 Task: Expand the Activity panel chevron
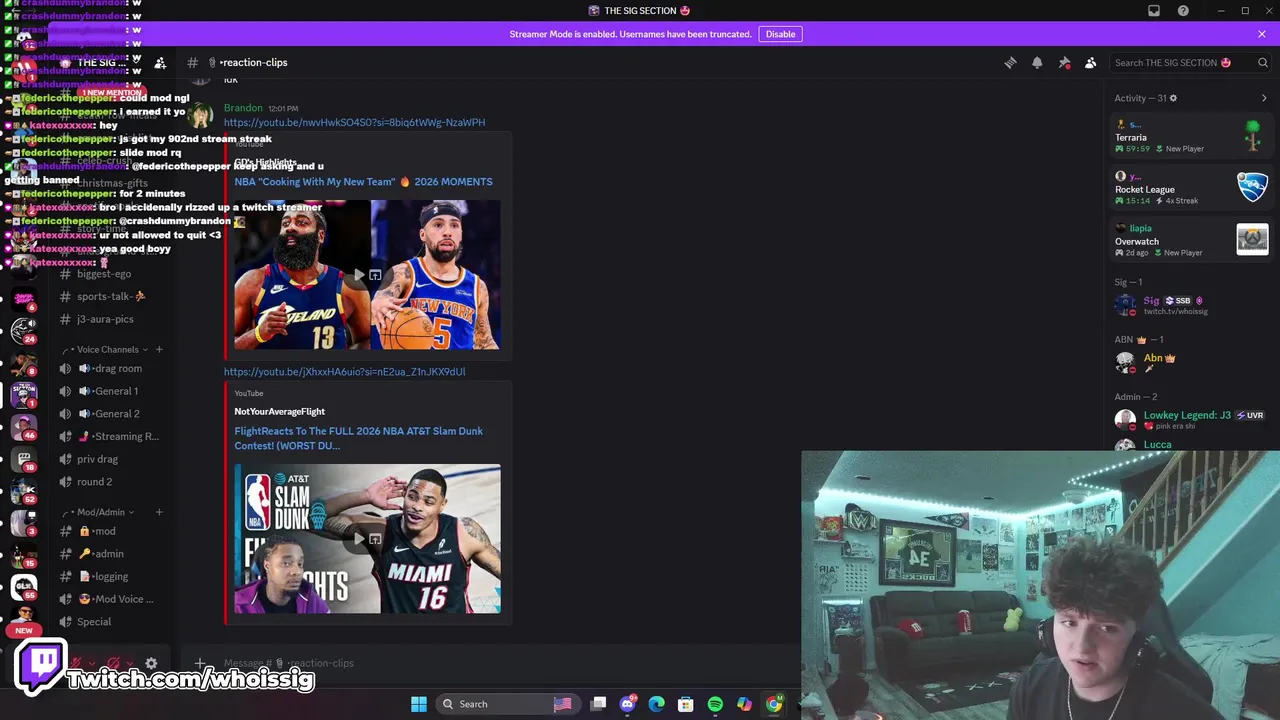pos(1264,98)
